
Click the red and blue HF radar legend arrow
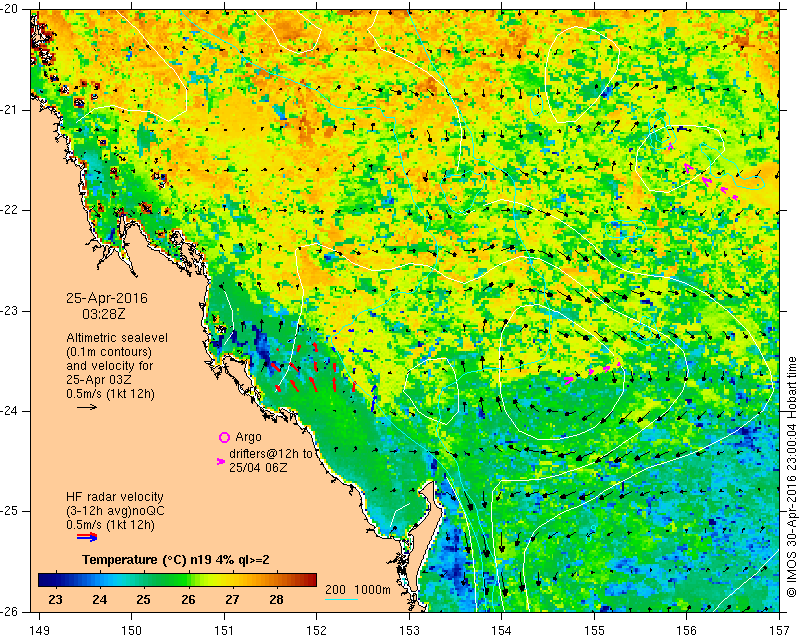click(87, 537)
